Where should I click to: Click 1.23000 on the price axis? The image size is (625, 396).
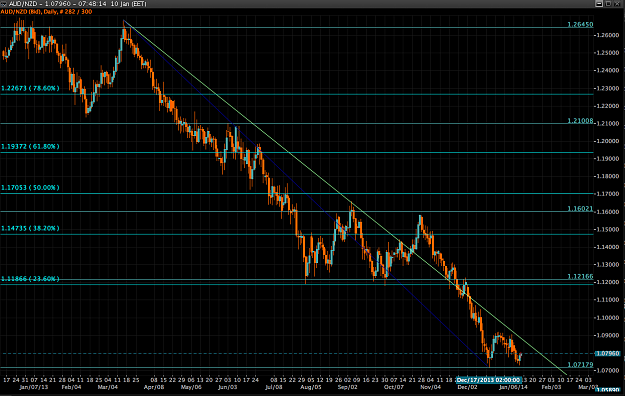point(607,88)
